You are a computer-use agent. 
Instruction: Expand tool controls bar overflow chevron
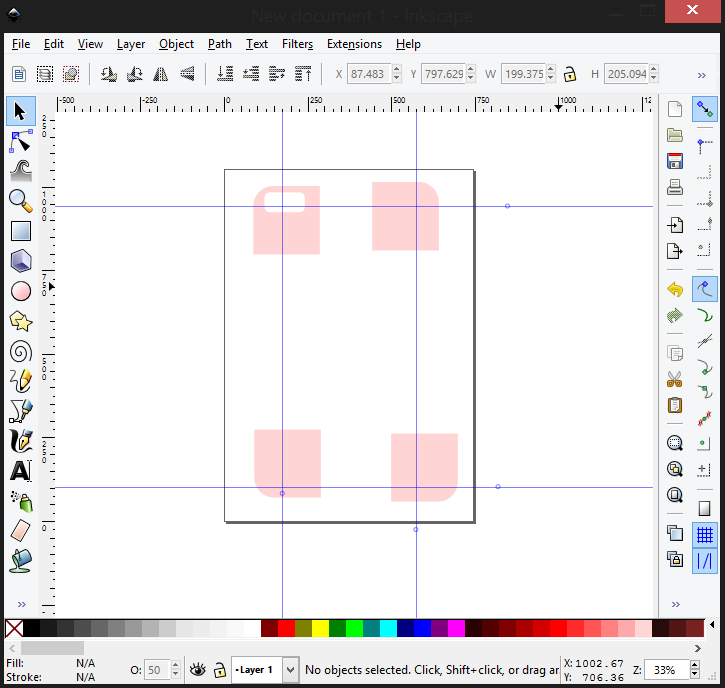pyautogui.click(x=701, y=75)
